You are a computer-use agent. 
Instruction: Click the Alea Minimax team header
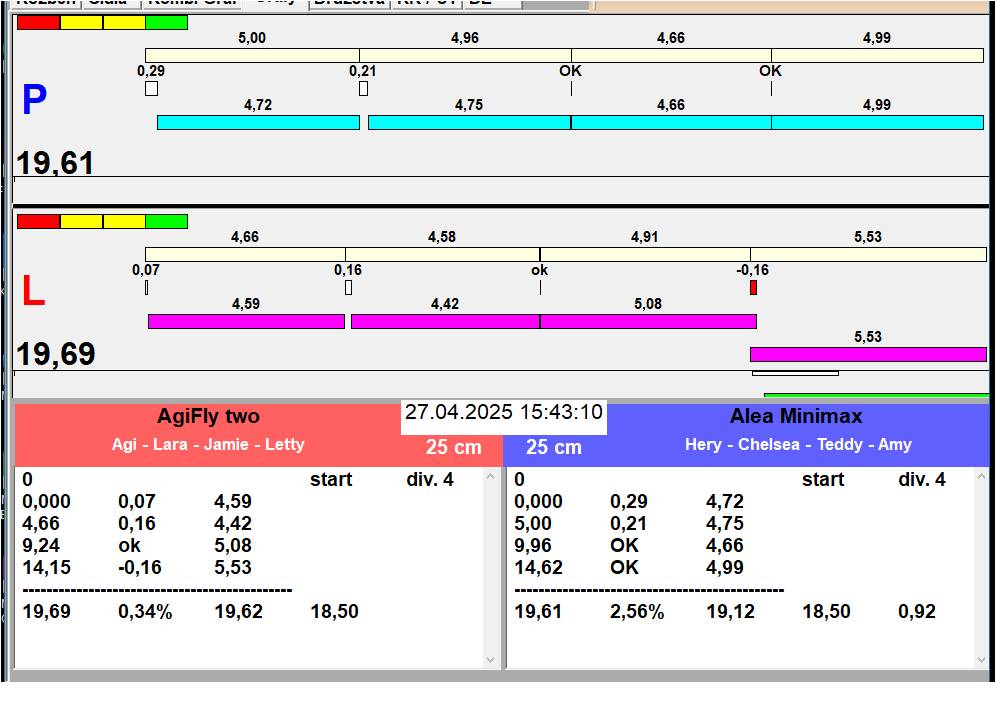click(x=796, y=416)
